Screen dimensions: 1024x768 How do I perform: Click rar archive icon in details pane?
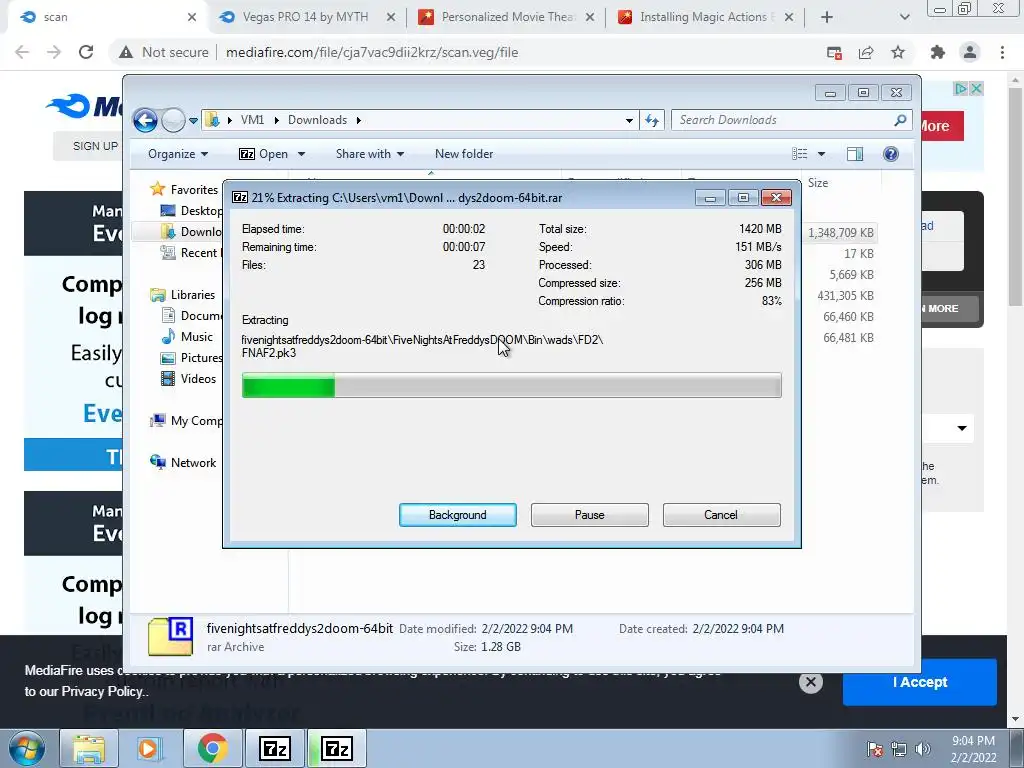(x=170, y=636)
